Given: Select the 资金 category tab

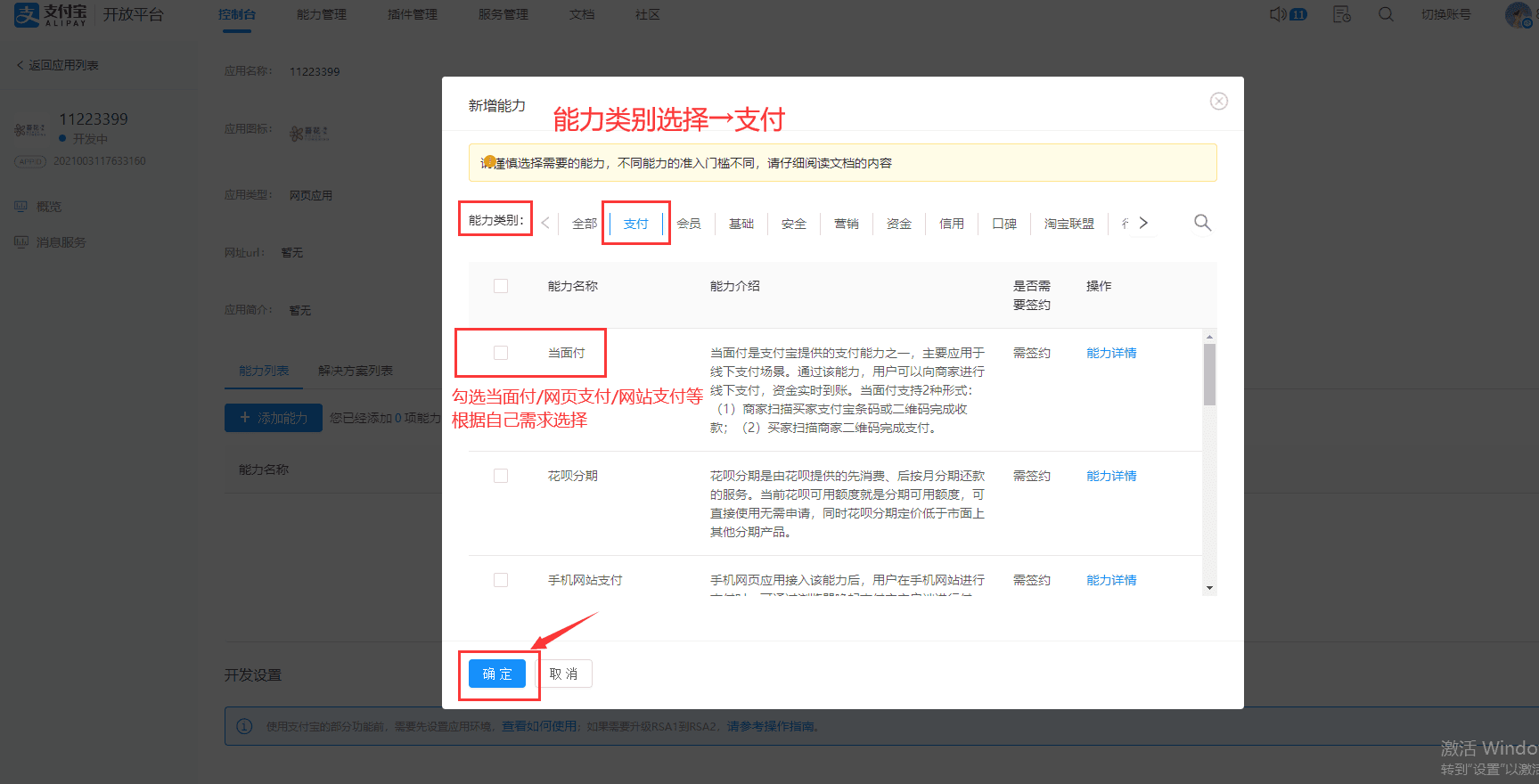Looking at the screenshot, I should point(899,224).
